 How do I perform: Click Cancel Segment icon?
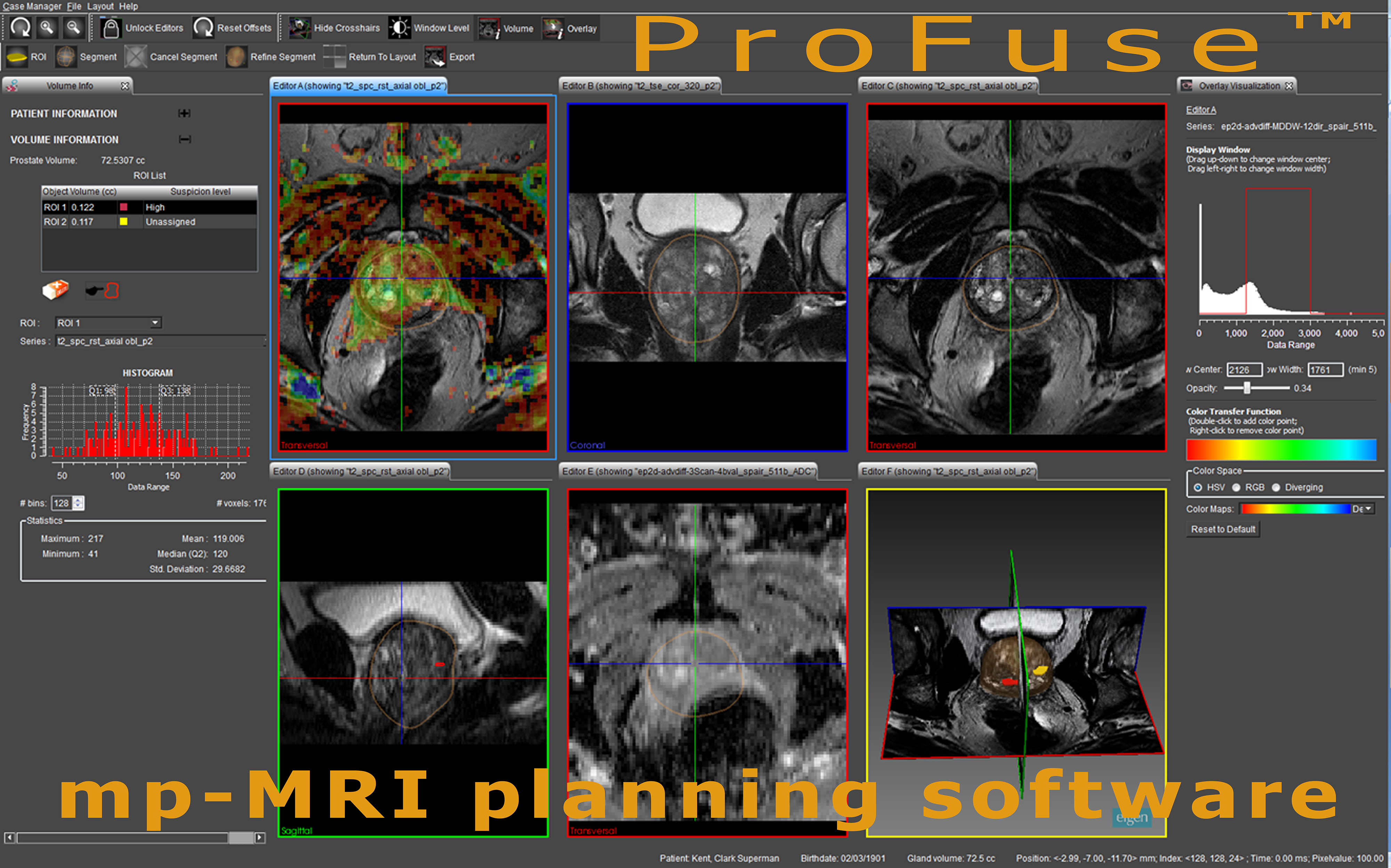click(x=136, y=57)
